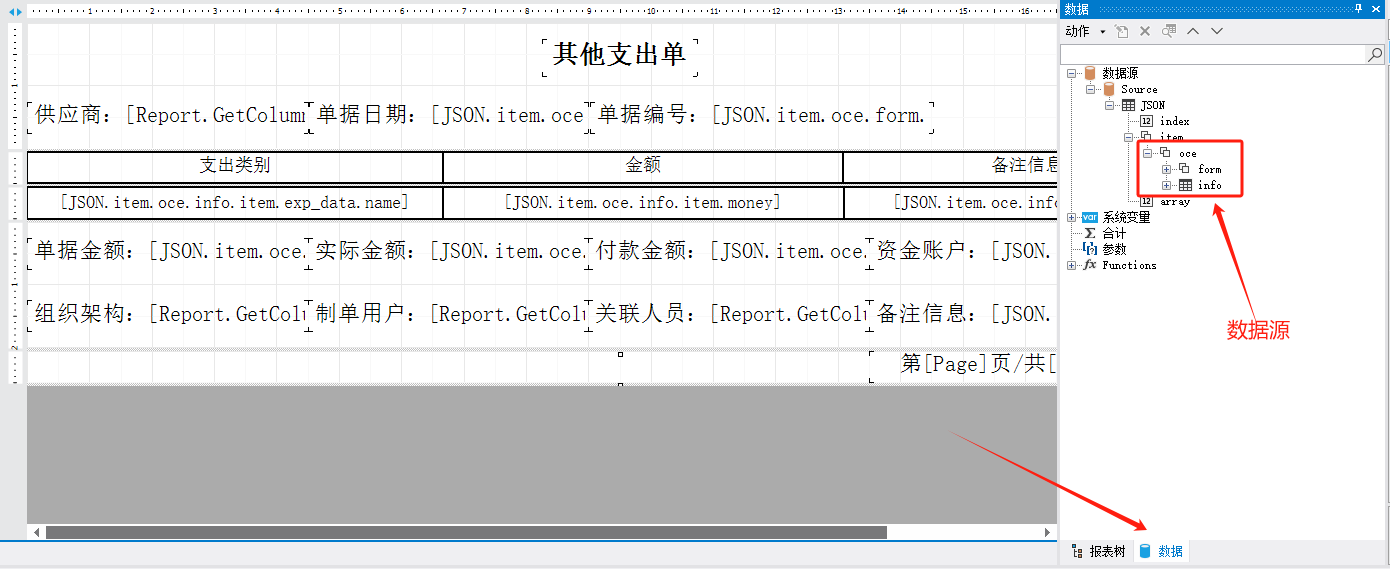Select the info.item.money data cell
The width and height of the screenshot is (1390, 569).
click(x=643, y=203)
